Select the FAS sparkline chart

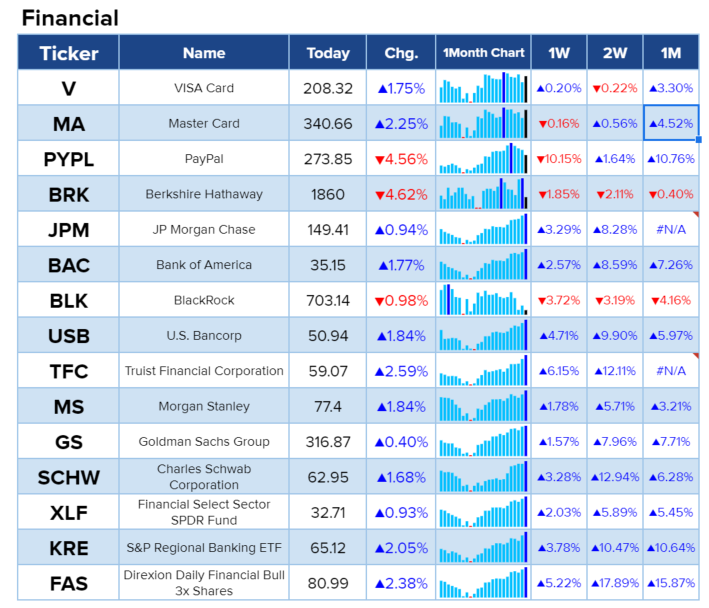coord(483,583)
